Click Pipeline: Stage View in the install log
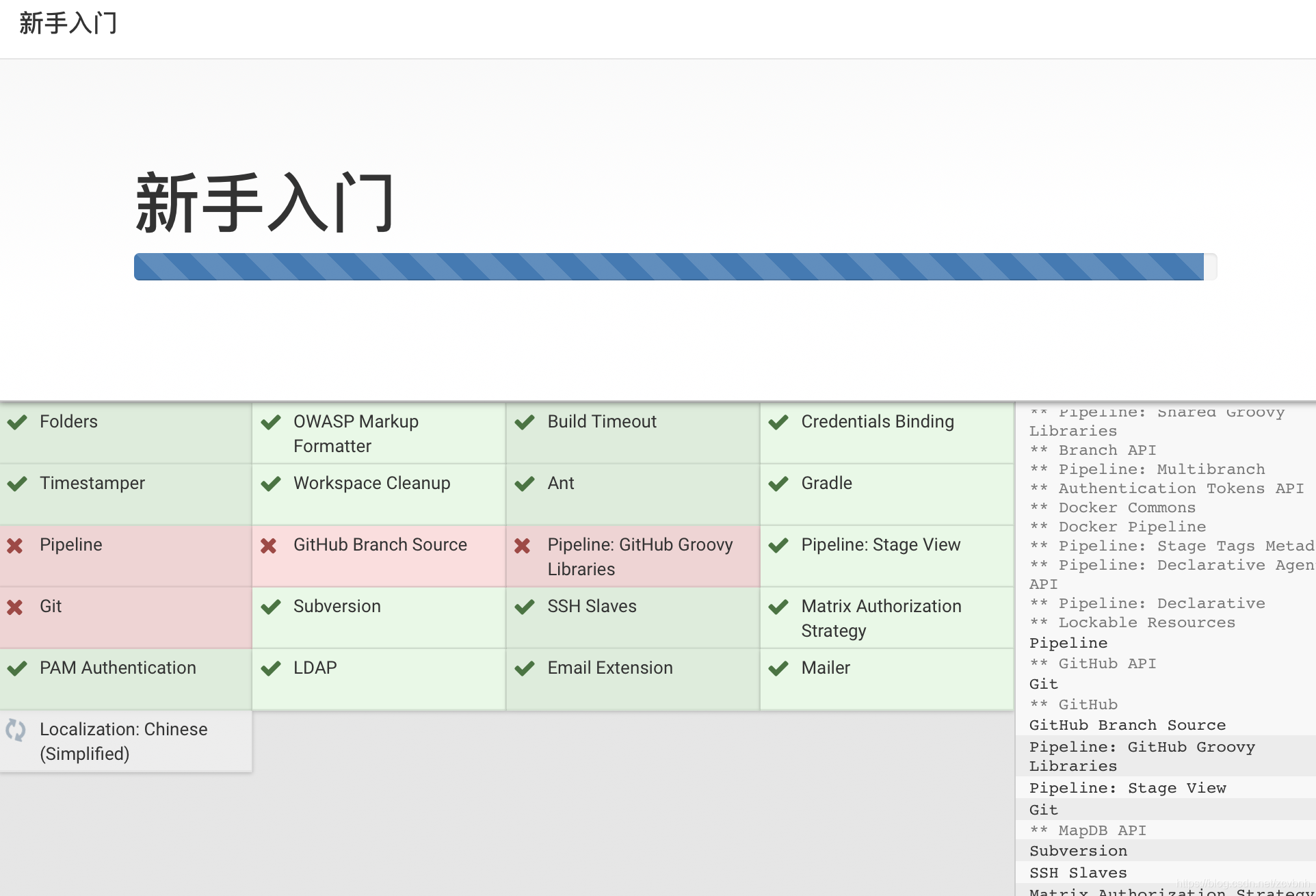The image size is (1316, 896). click(x=1127, y=788)
